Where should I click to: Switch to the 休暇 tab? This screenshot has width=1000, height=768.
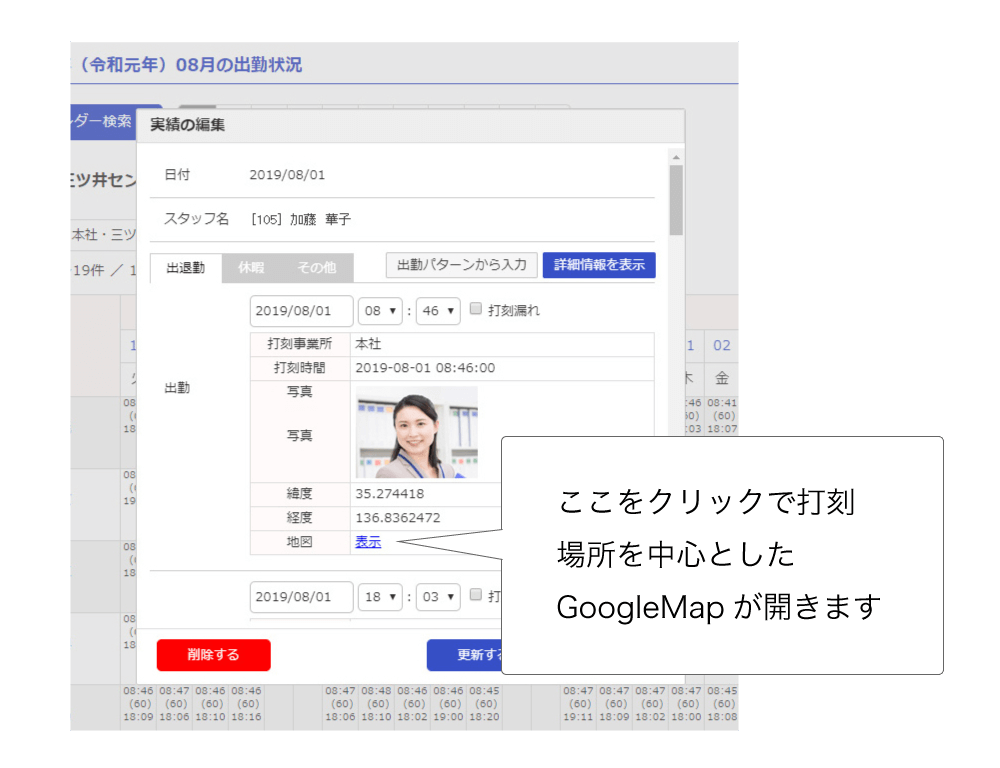pos(251,268)
